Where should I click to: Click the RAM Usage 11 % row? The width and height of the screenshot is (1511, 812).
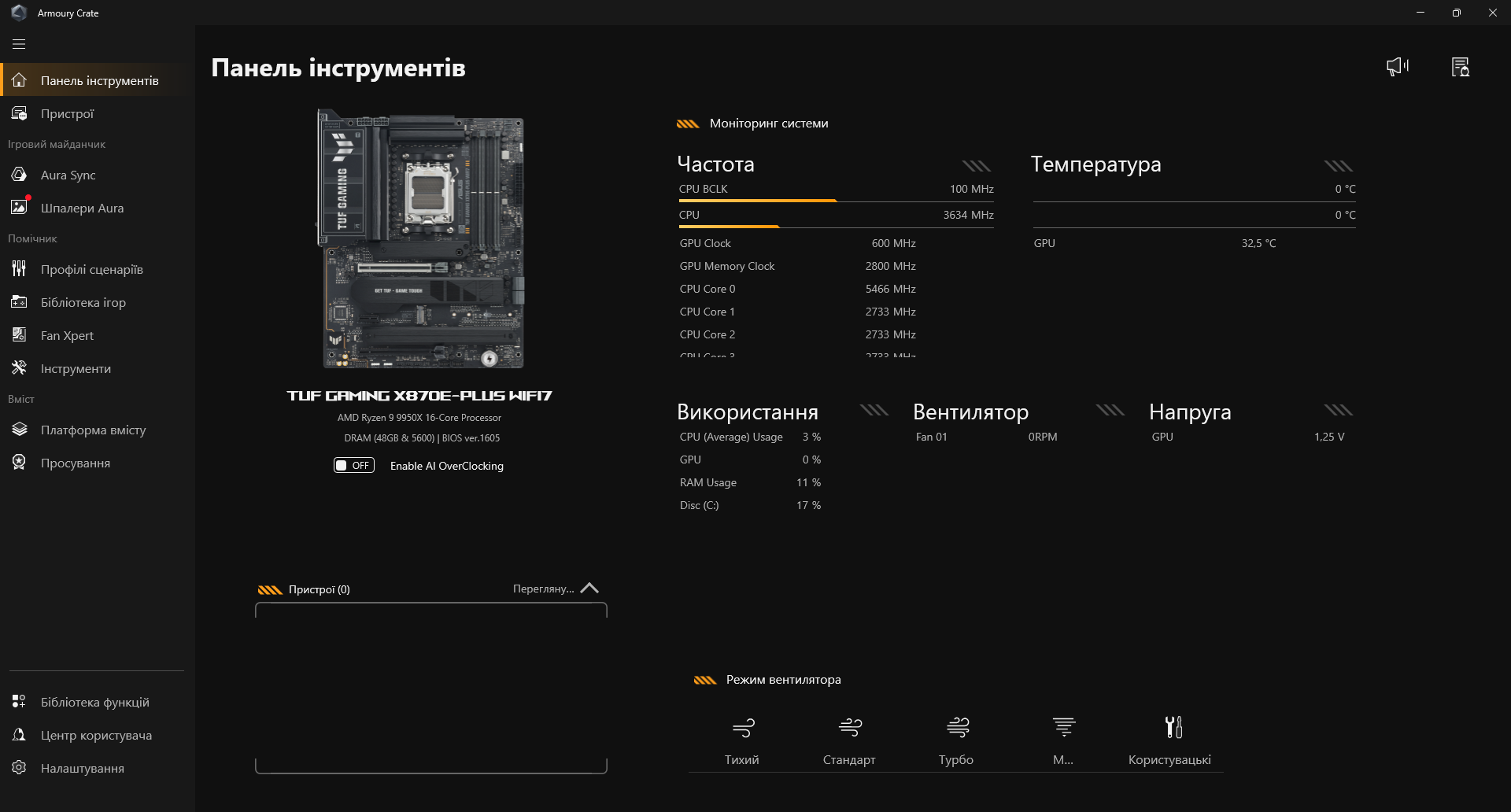(750, 482)
